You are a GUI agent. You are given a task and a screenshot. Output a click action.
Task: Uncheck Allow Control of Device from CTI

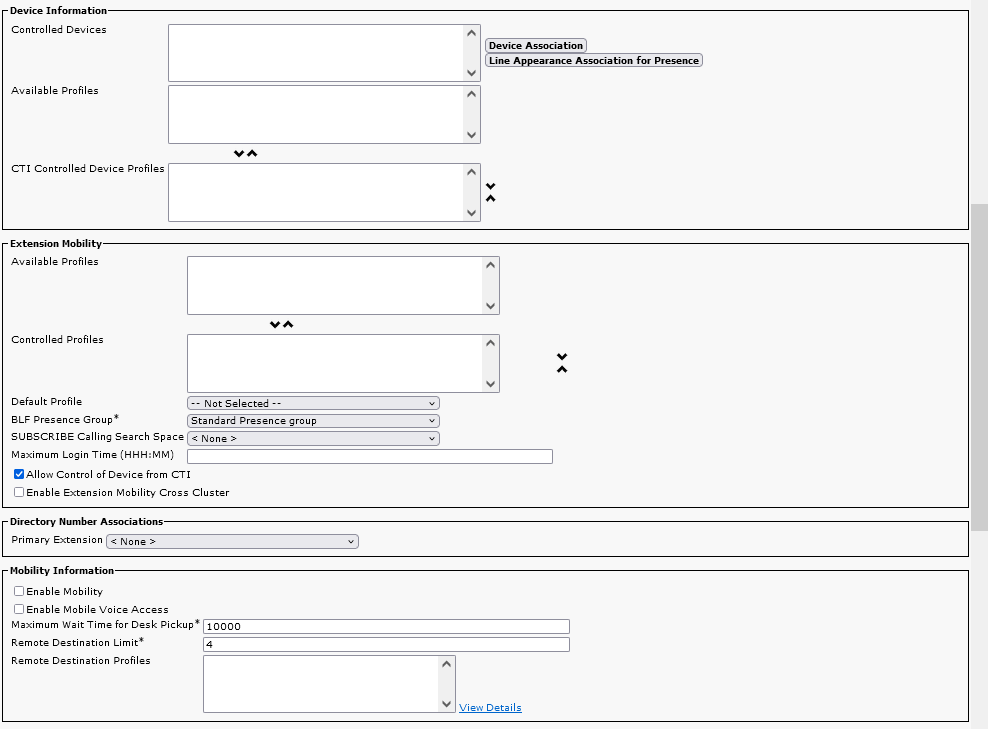coord(19,475)
